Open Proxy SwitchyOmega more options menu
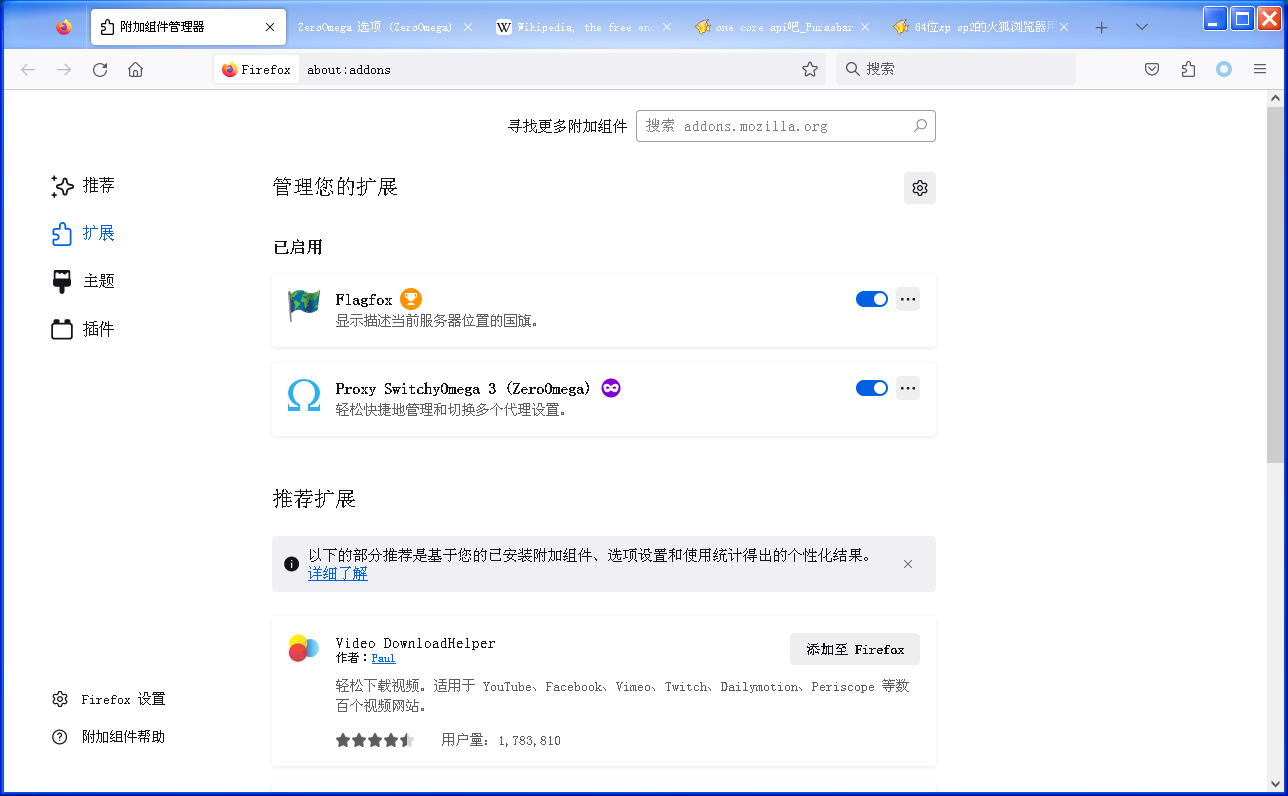Viewport: 1288px width, 796px height. pyautogui.click(x=908, y=388)
